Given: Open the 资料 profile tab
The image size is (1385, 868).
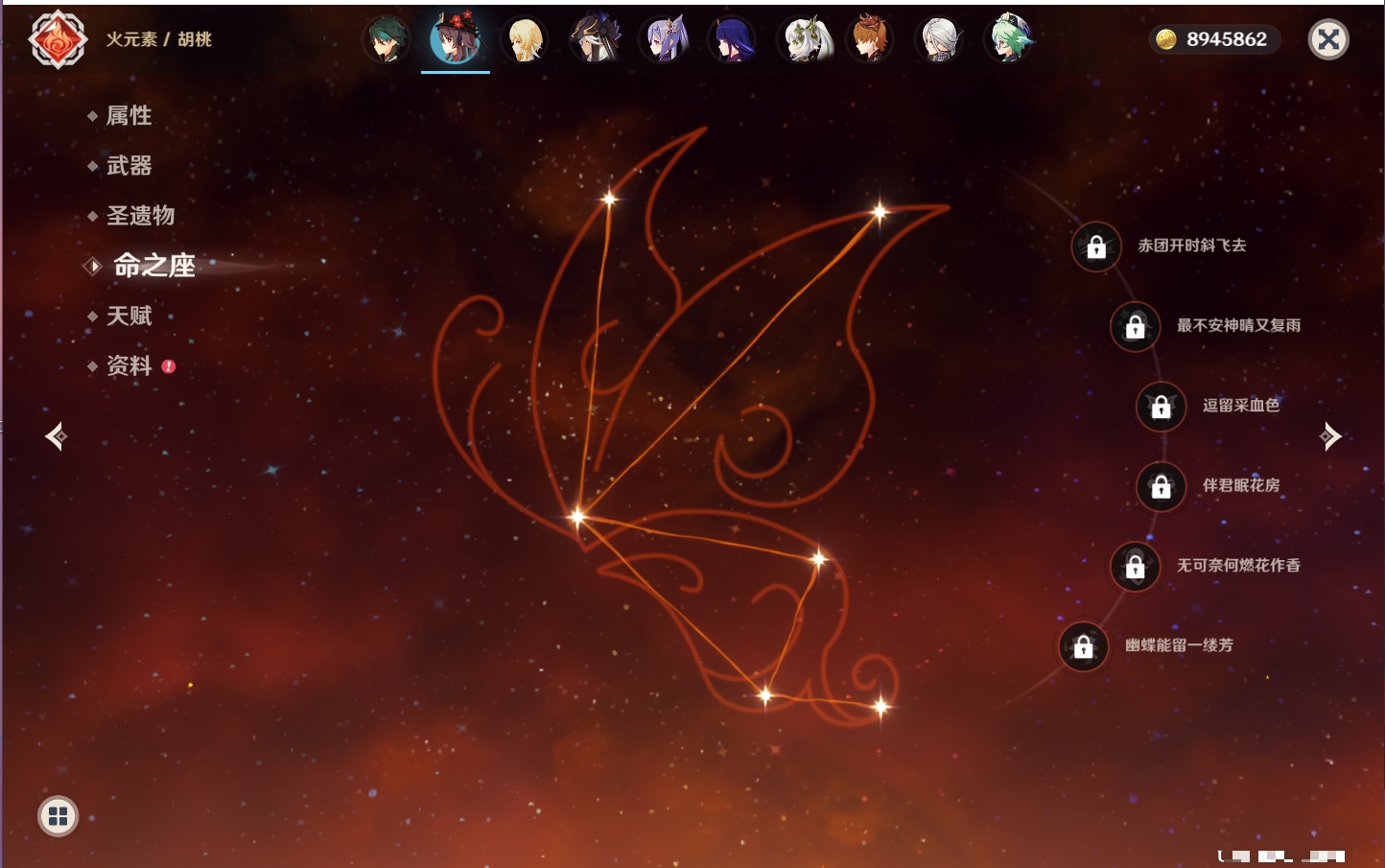Looking at the screenshot, I should [x=129, y=365].
